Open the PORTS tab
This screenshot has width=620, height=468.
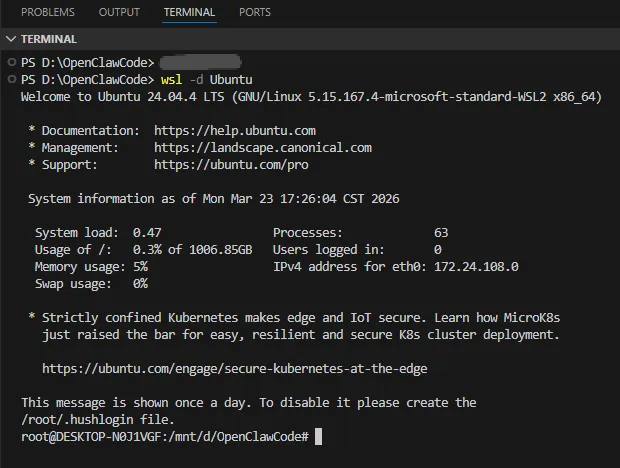[x=255, y=12]
